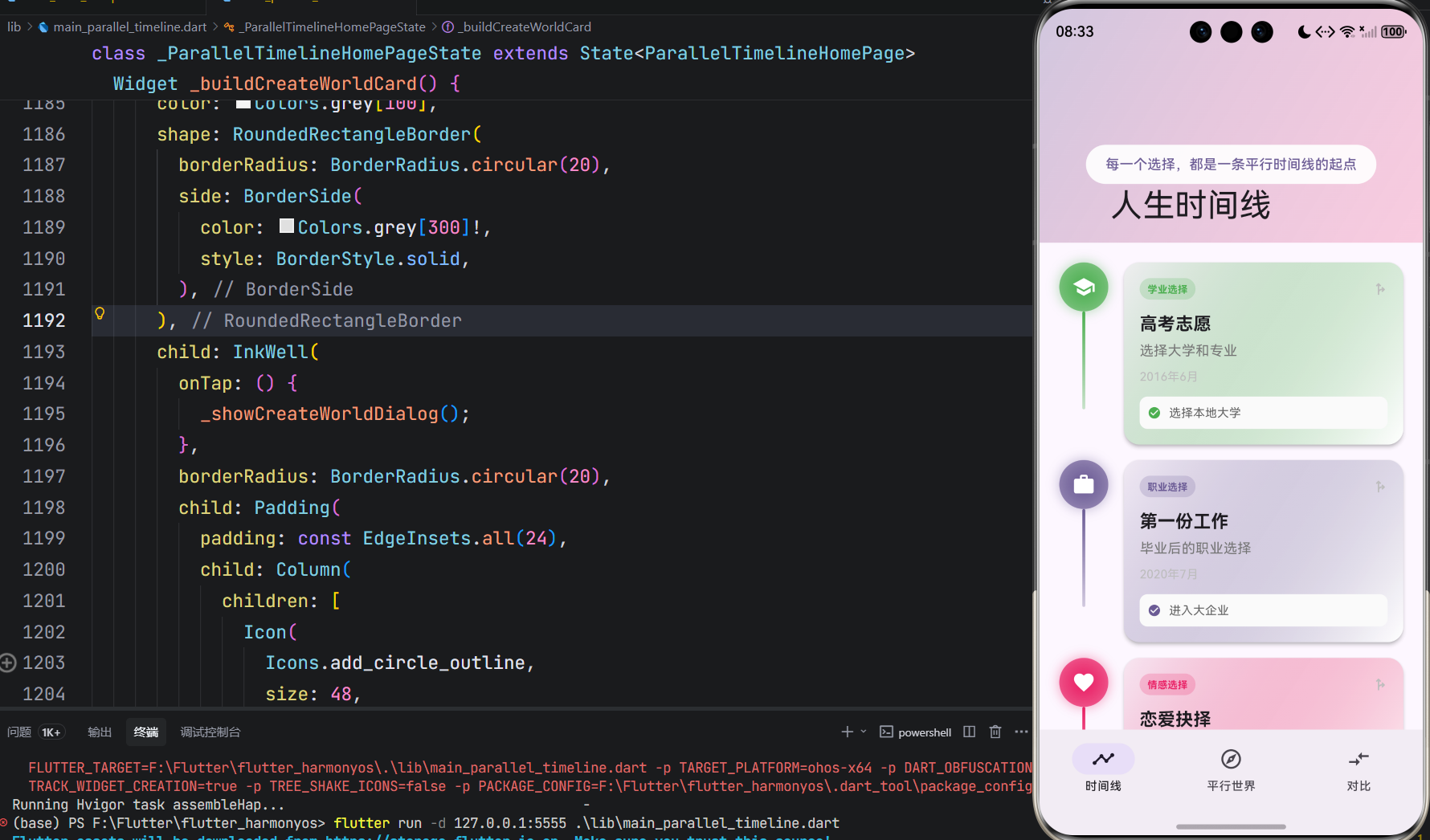Click the lib breadcrumb folder
Screen dimensions: 1430x840
tap(14, 27)
